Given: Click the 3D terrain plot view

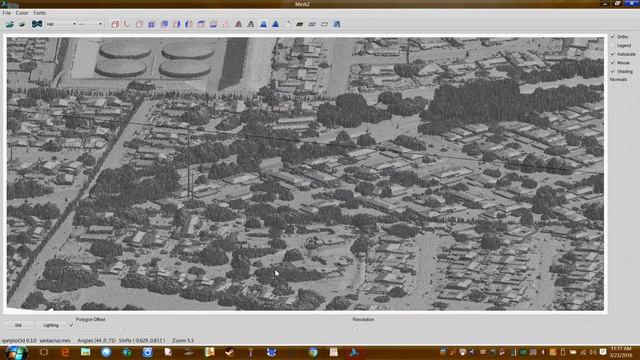Looking at the screenshot, I should coord(305,174).
